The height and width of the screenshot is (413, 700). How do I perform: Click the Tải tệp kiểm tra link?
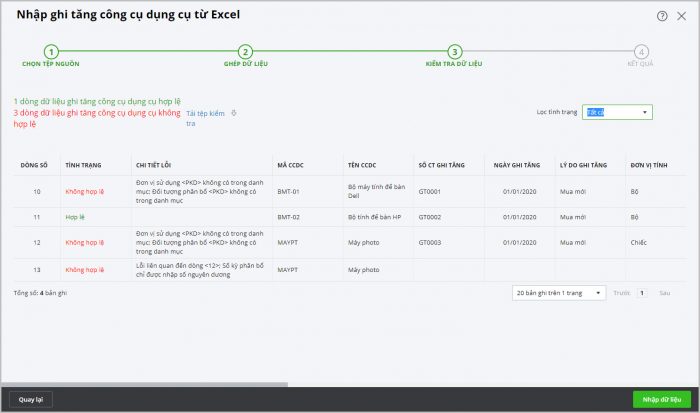(203, 119)
